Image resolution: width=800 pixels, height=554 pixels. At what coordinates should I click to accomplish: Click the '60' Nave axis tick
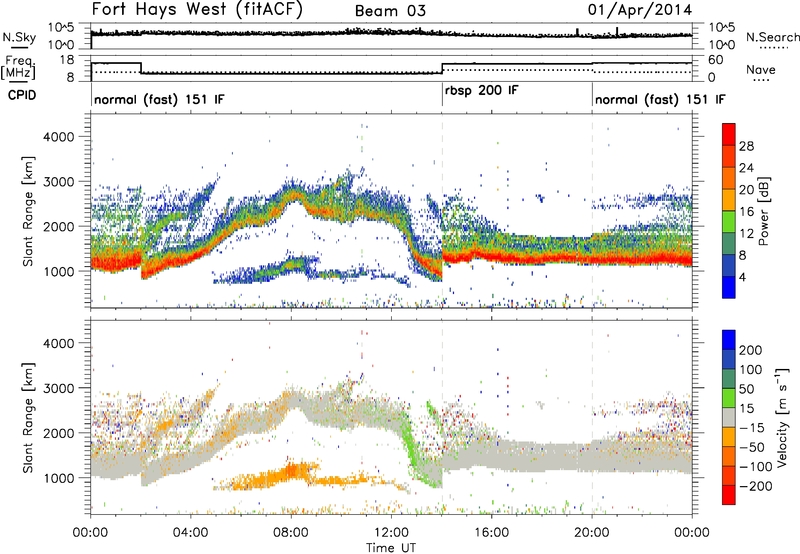(716, 60)
